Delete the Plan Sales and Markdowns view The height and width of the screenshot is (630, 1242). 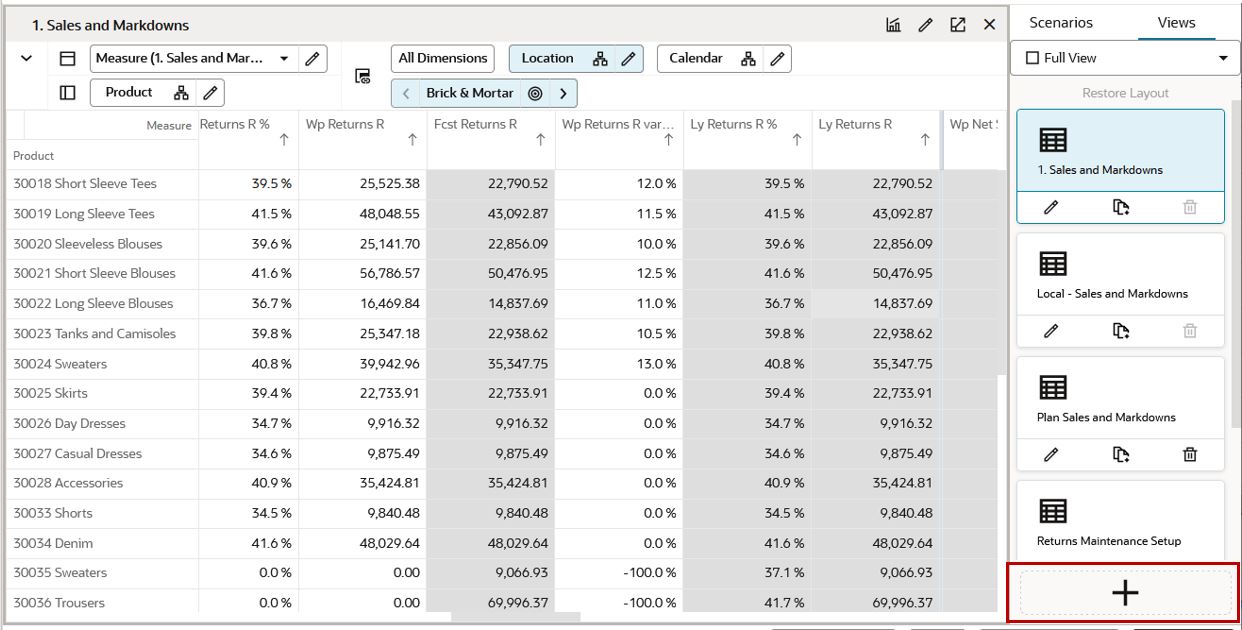click(1190, 455)
